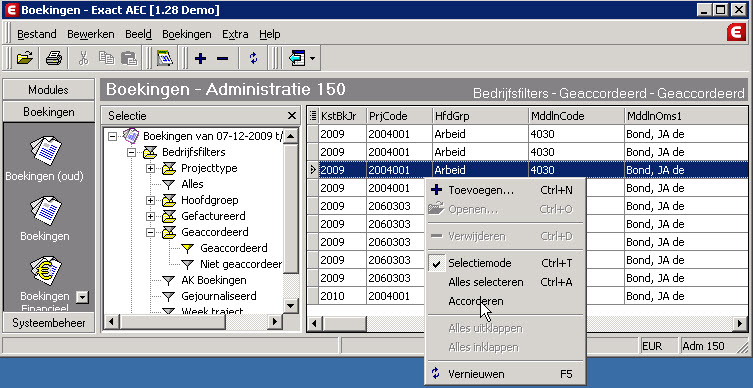
Task: Click the Boekingen sidebar tab button
Action: (49, 112)
